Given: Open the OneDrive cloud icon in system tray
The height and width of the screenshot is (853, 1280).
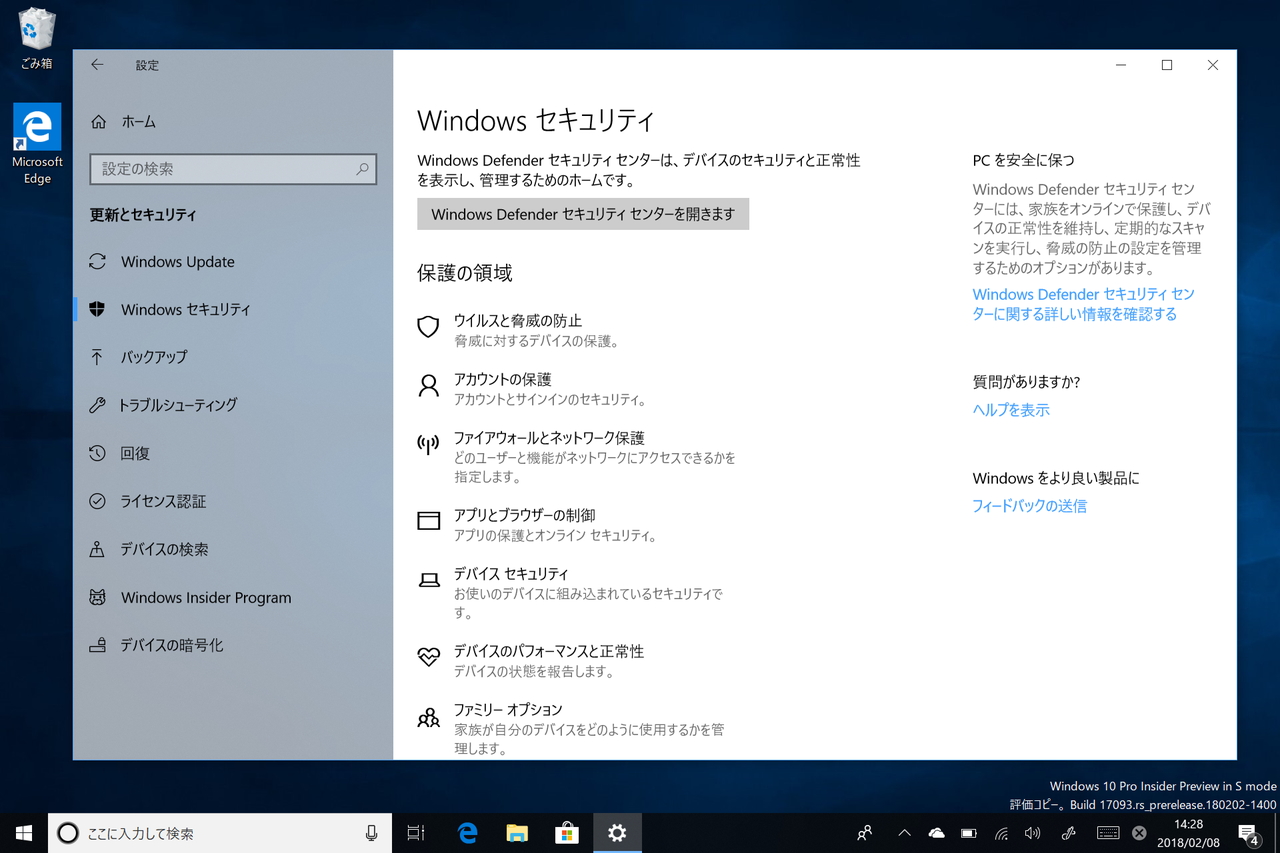Looking at the screenshot, I should pos(936,832).
